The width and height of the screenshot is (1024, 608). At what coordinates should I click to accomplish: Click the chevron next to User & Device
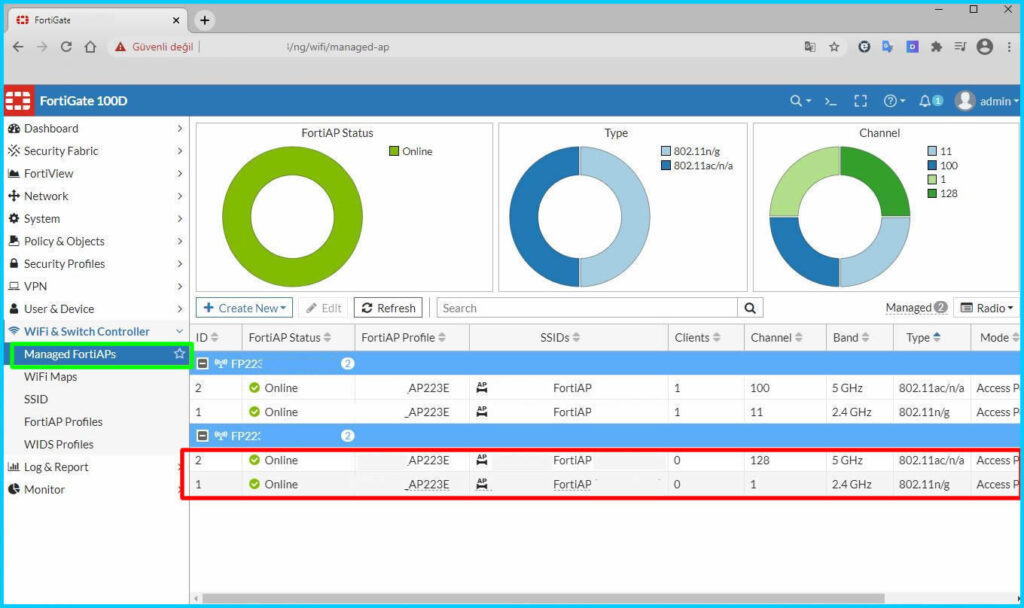(180, 309)
